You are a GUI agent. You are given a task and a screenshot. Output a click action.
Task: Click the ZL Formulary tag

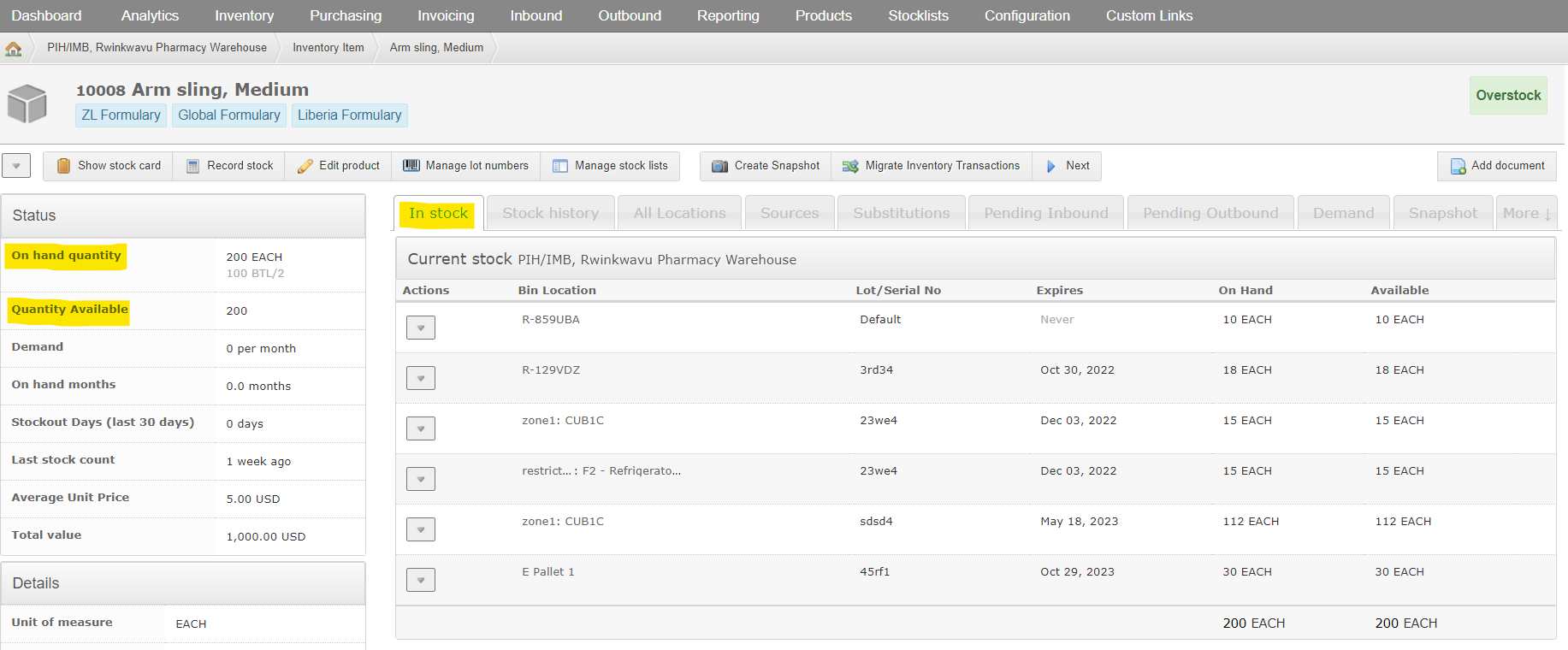click(121, 115)
